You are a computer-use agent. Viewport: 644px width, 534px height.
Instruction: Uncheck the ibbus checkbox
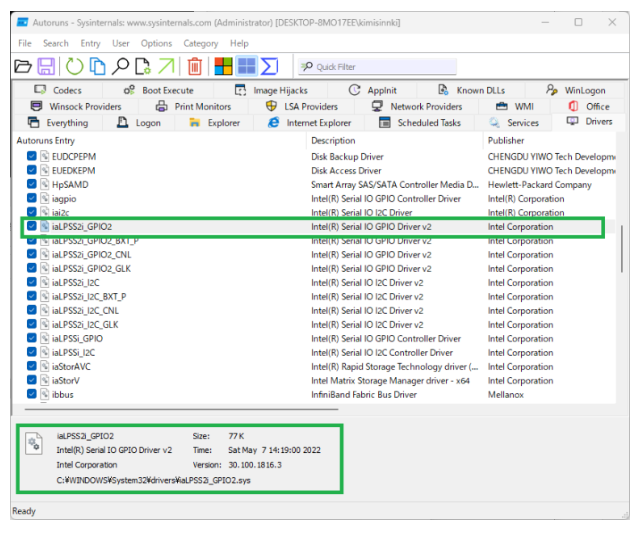click(x=32, y=394)
